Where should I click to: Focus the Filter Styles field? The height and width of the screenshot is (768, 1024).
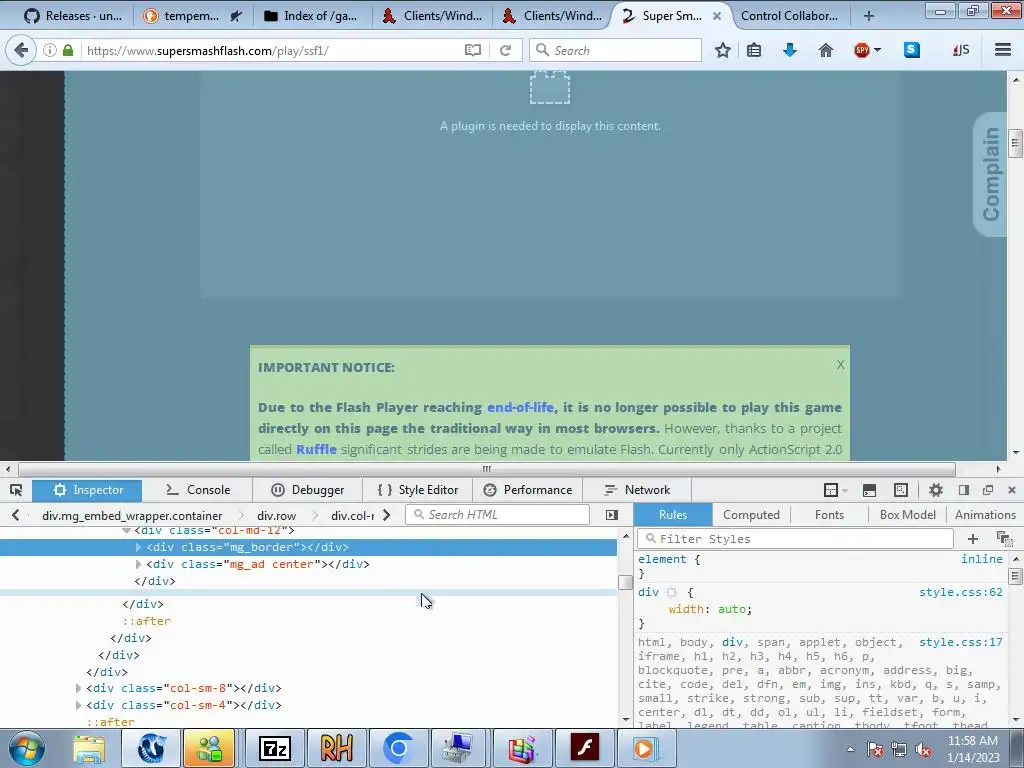click(x=795, y=539)
